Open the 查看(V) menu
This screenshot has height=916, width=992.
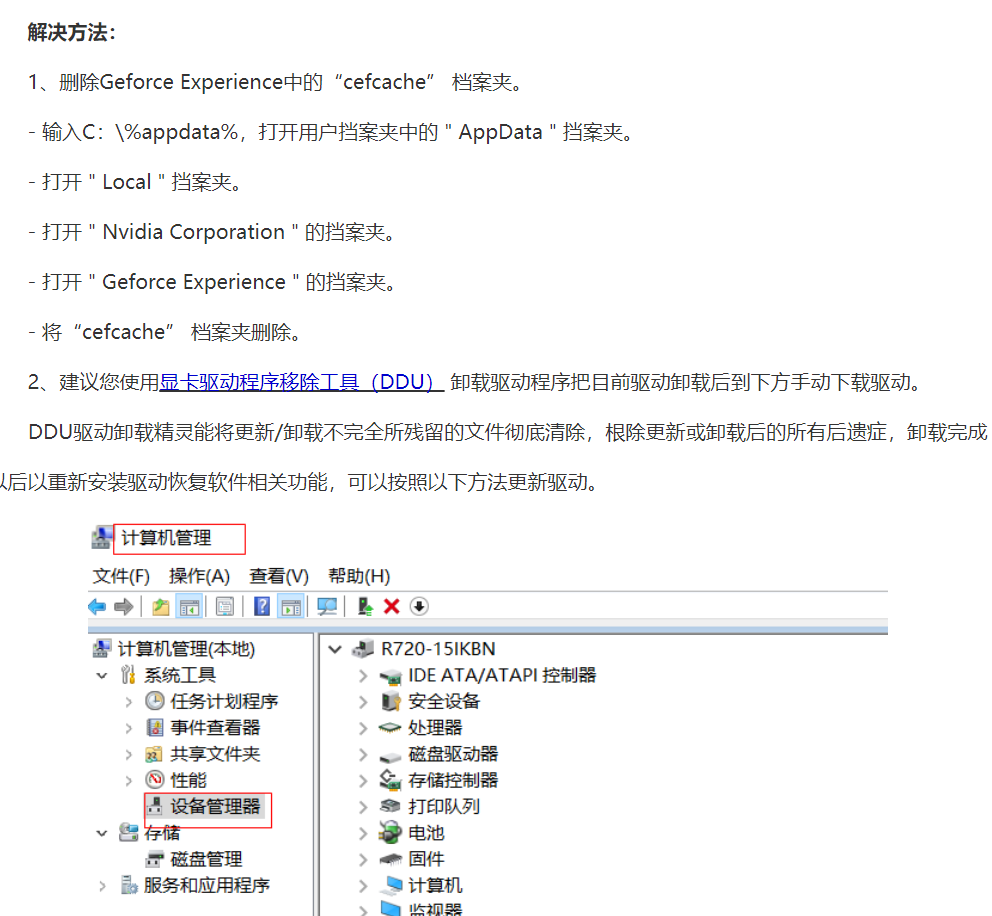point(279,576)
